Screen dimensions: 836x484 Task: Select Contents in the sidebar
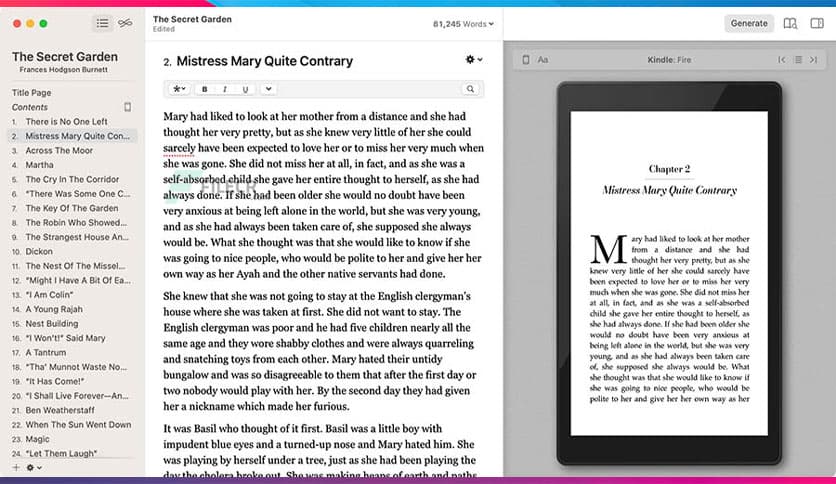[x=30, y=107]
